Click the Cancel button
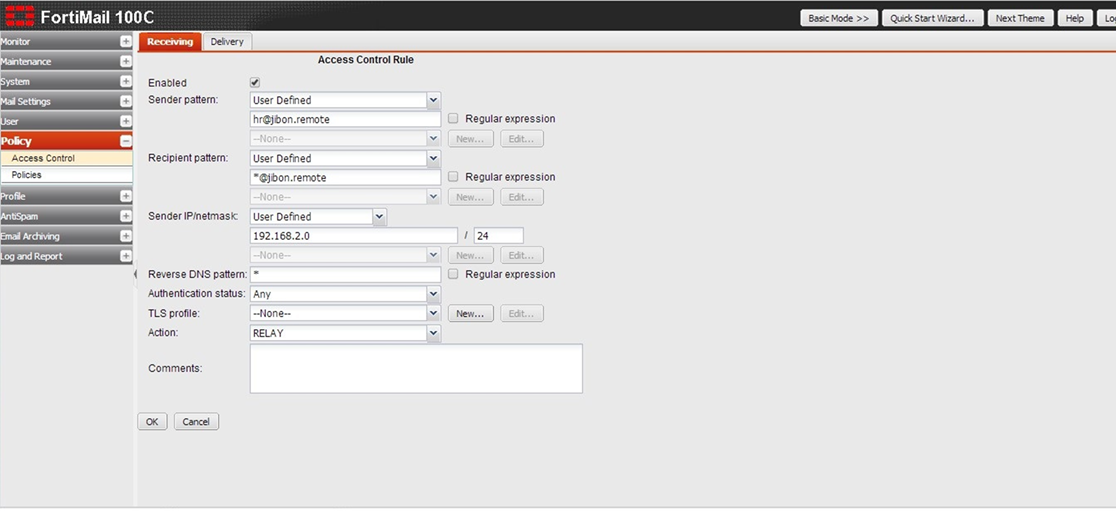Viewport: 1116px width, 511px height. pos(196,422)
